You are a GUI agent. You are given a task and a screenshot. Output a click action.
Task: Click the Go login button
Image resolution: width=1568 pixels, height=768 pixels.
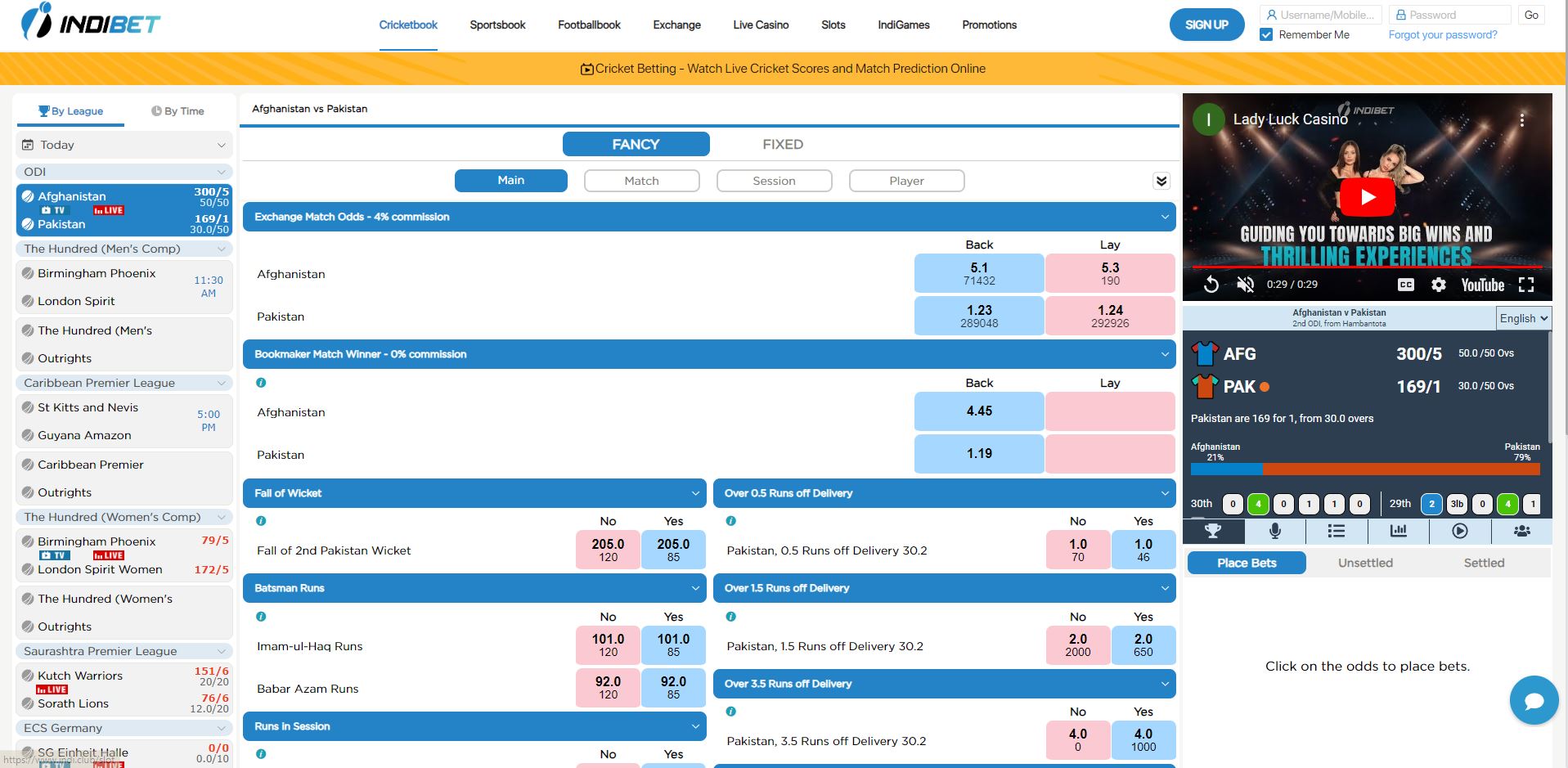(1531, 15)
